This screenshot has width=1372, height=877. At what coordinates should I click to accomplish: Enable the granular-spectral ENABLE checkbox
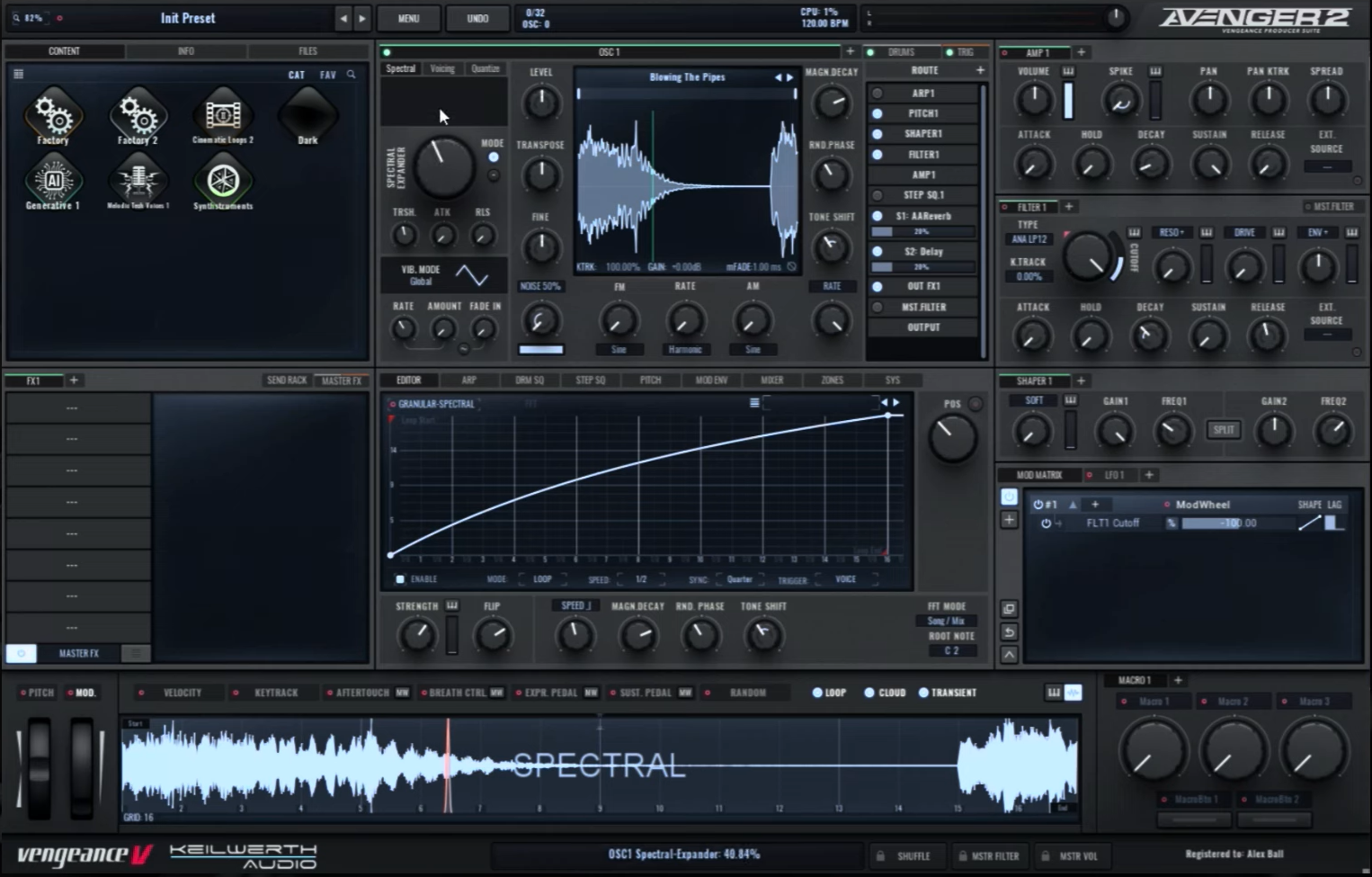pyautogui.click(x=401, y=579)
